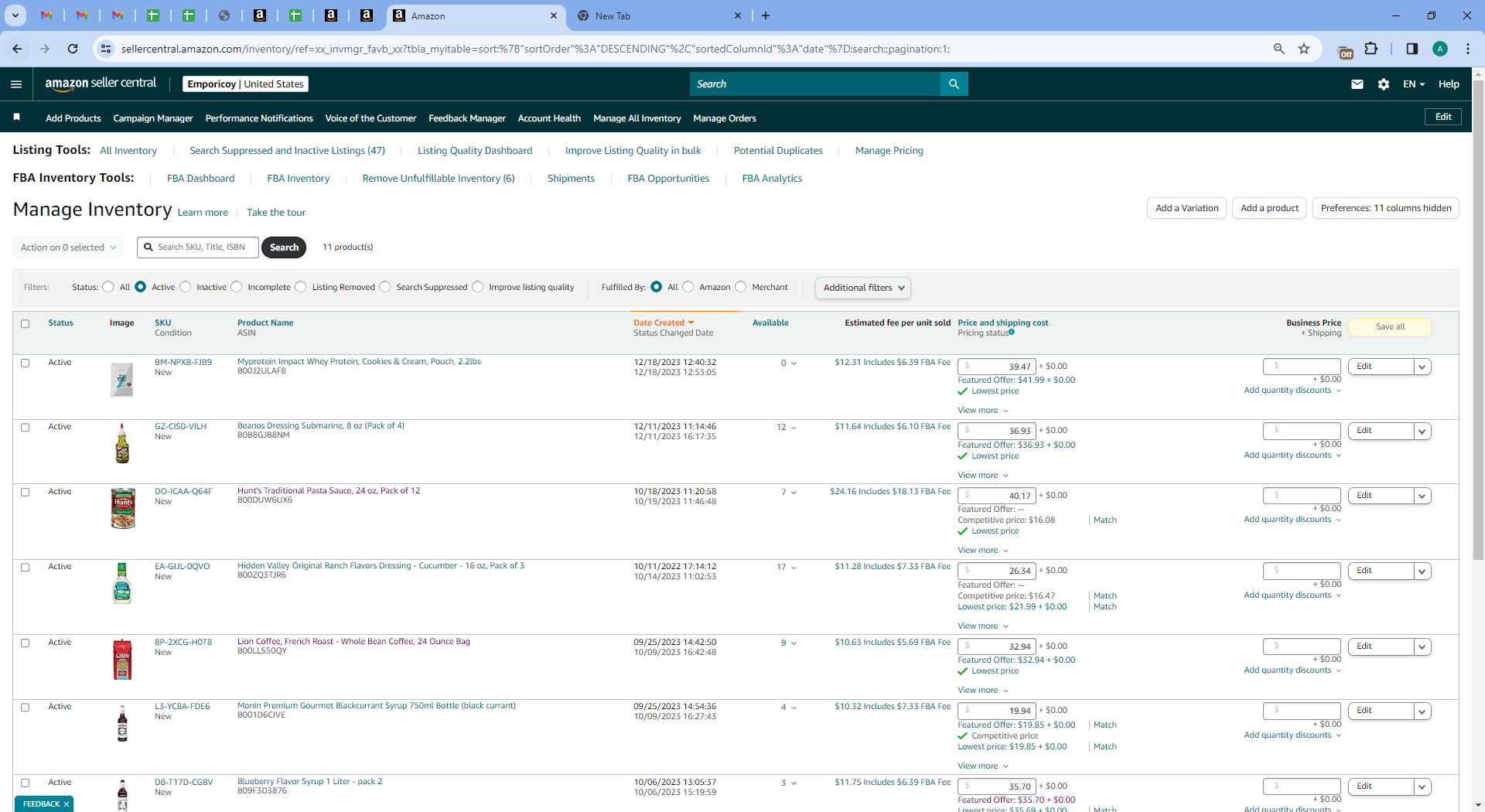Screen dimensions: 1485x812
Task: Open the settings gear icon
Action: [1383, 84]
